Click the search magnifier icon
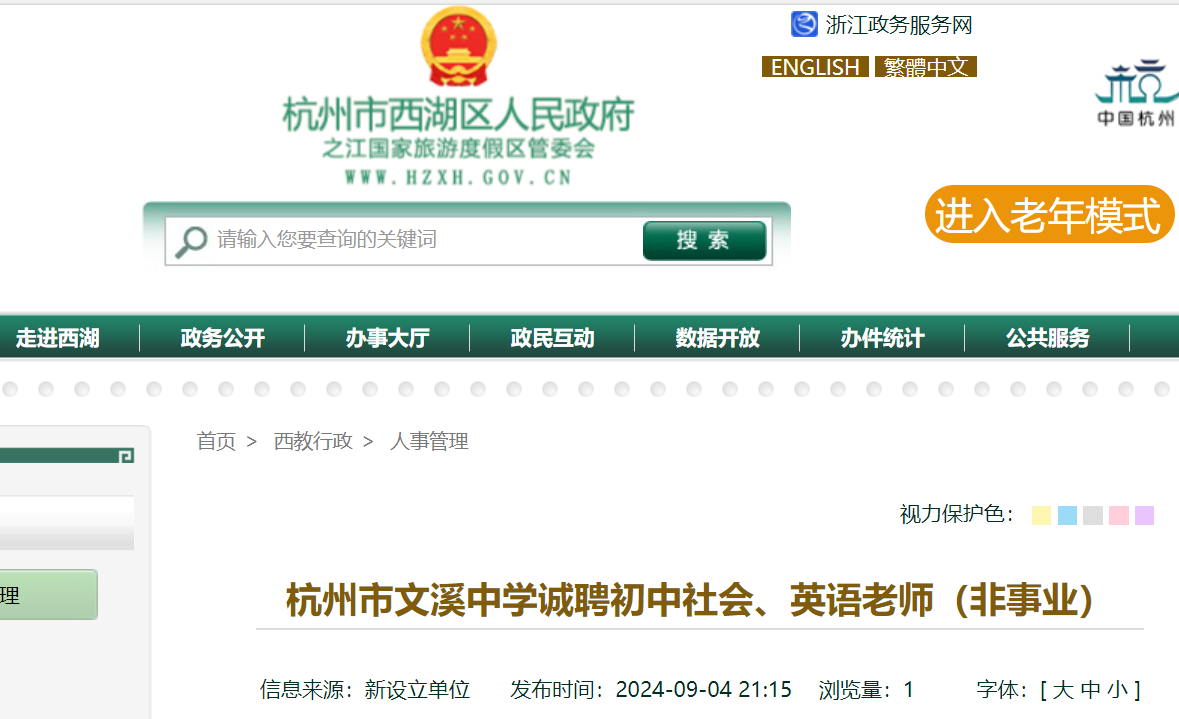The width and height of the screenshot is (1179, 719). point(190,241)
